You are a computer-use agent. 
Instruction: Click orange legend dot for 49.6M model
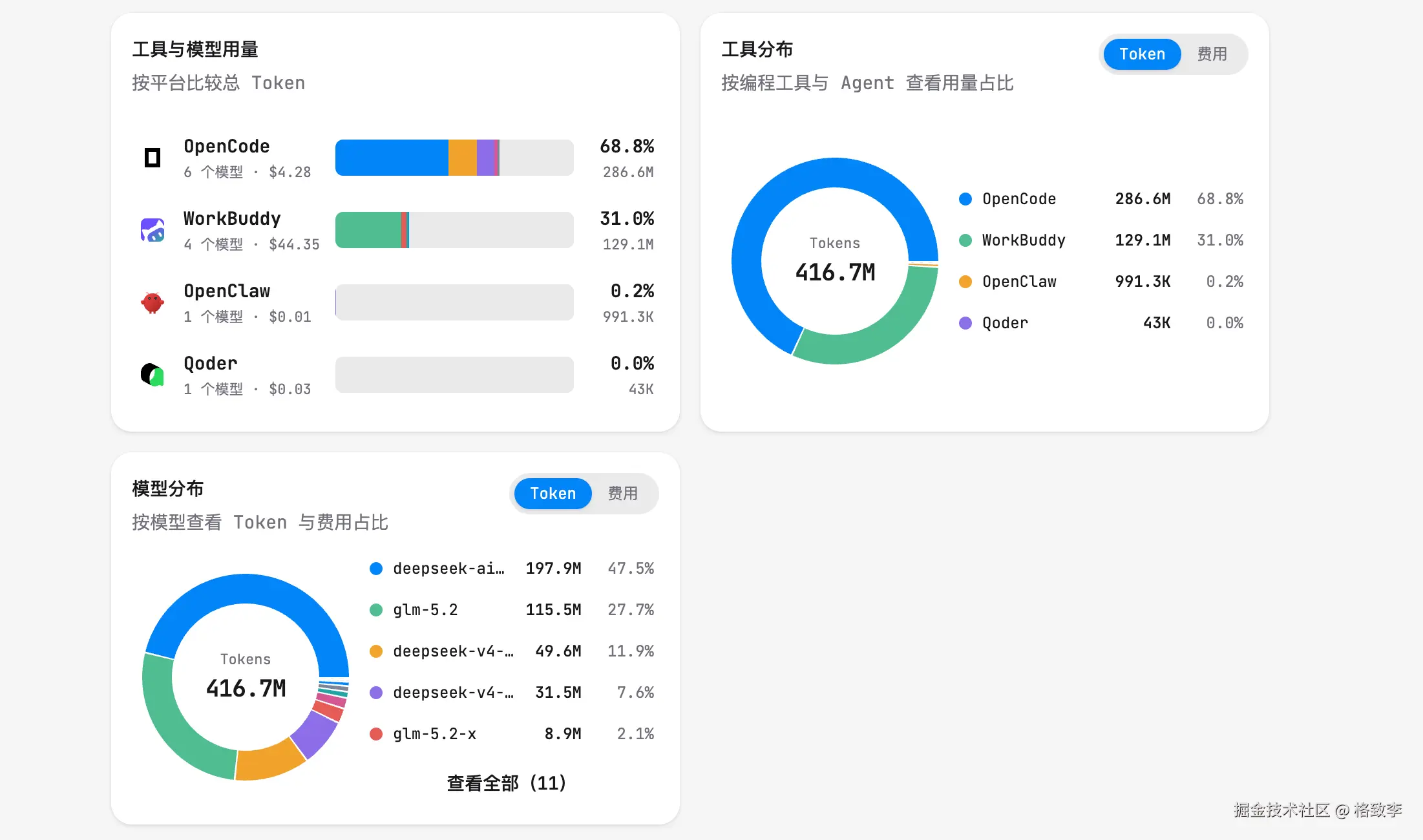(x=376, y=651)
